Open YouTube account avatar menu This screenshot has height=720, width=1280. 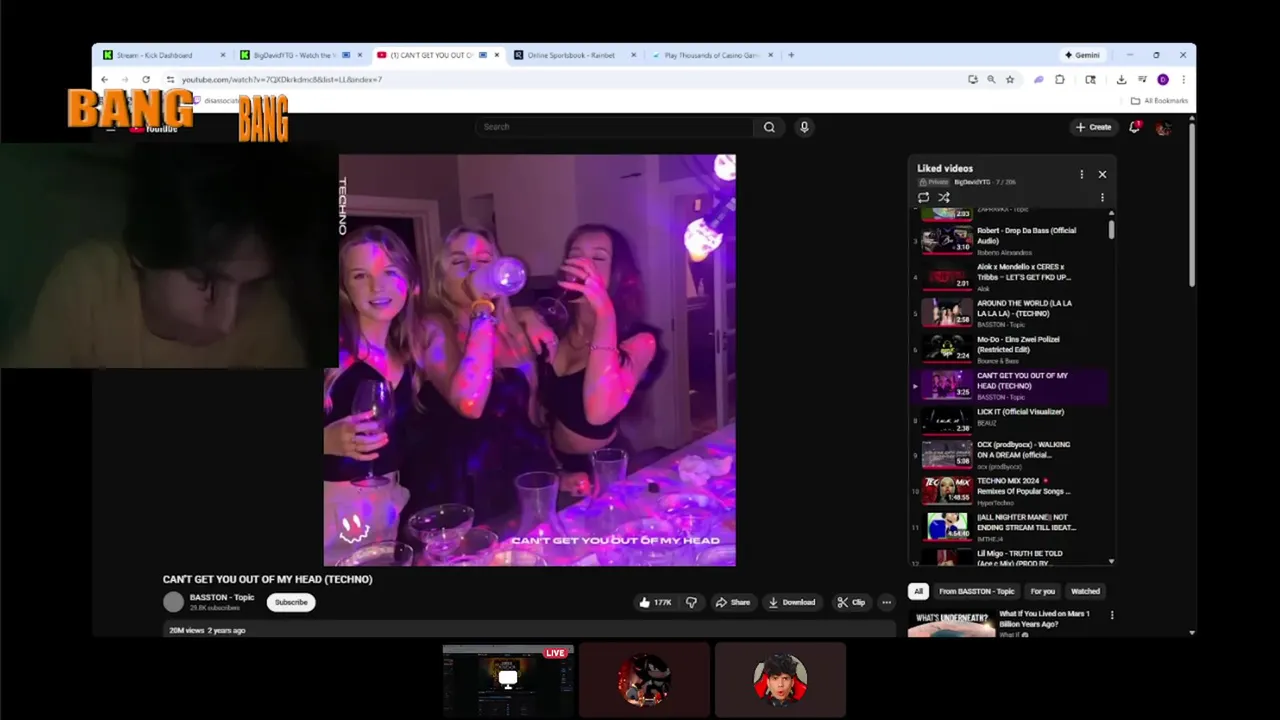(x=1163, y=128)
